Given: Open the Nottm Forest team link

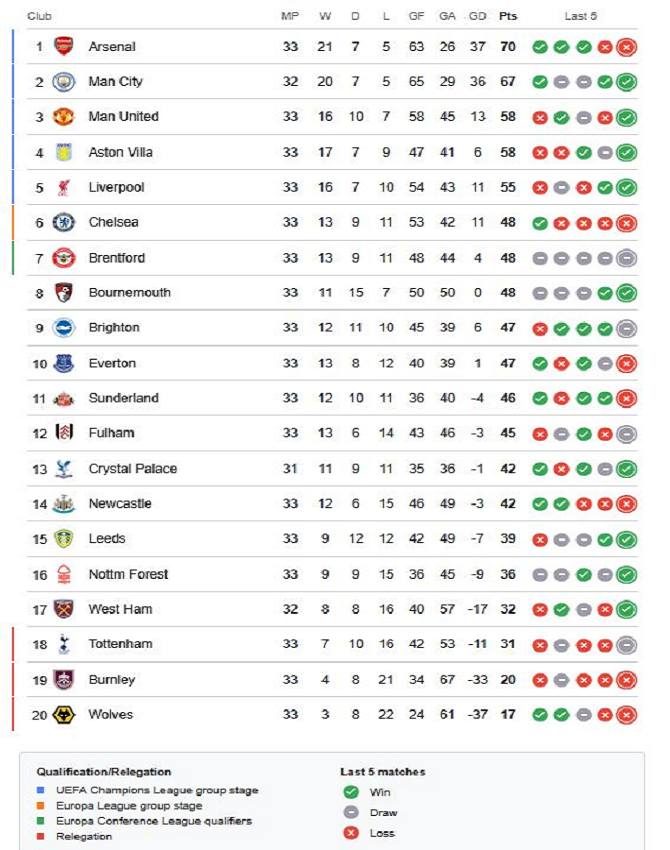Looking at the screenshot, I should 128,574.
